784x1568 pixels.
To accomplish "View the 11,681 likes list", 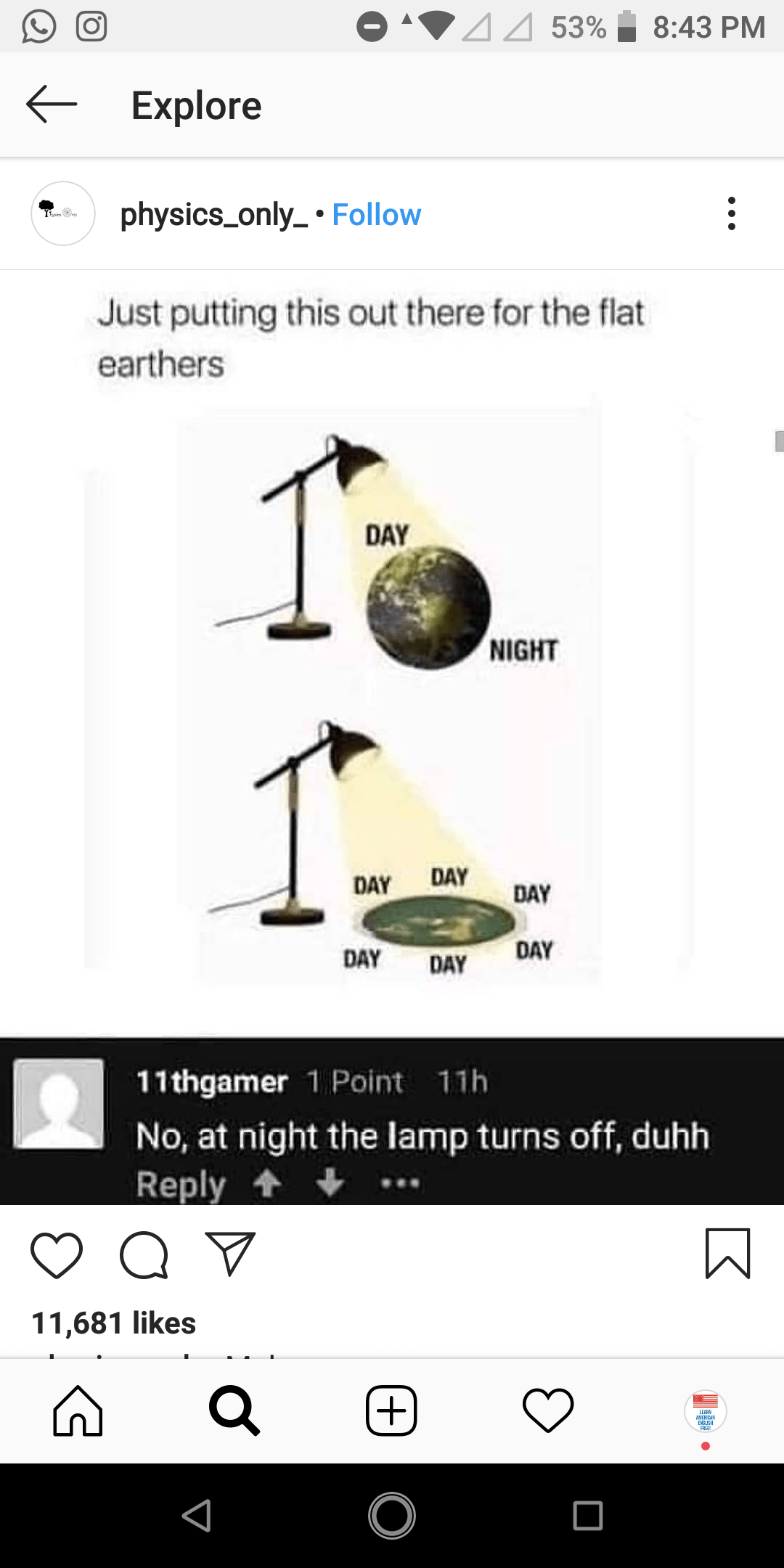I will pyautogui.click(x=113, y=1323).
